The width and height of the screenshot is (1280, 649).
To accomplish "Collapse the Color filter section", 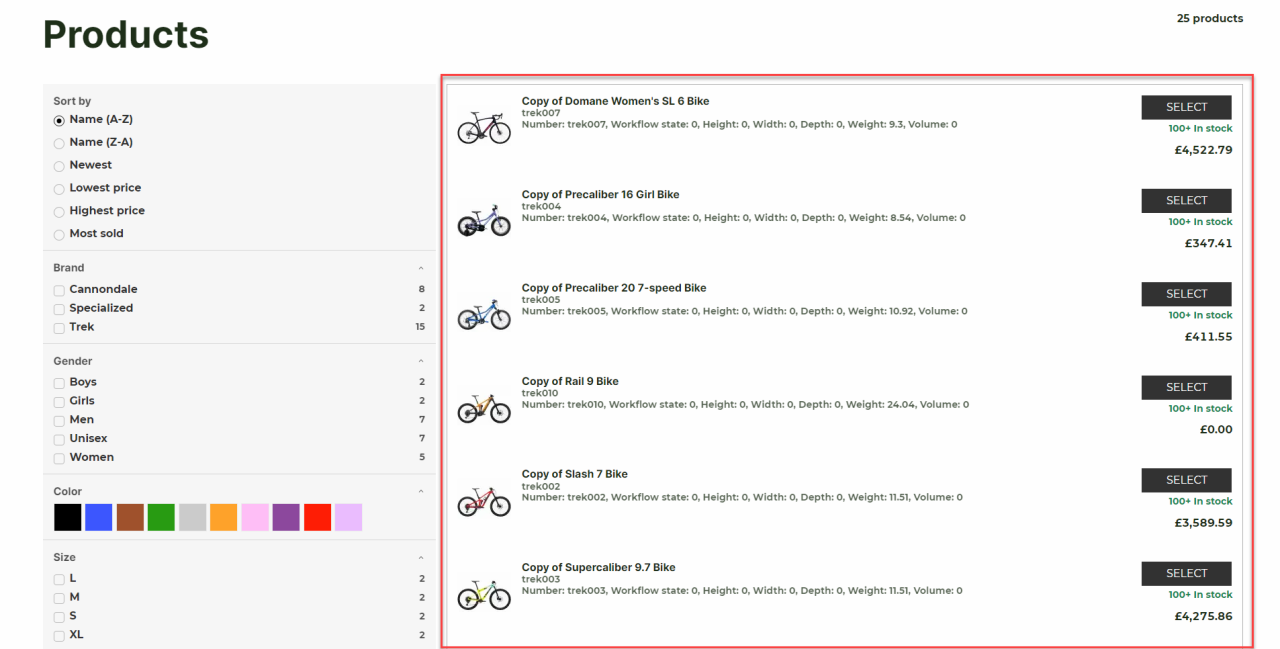I will tap(420, 492).
